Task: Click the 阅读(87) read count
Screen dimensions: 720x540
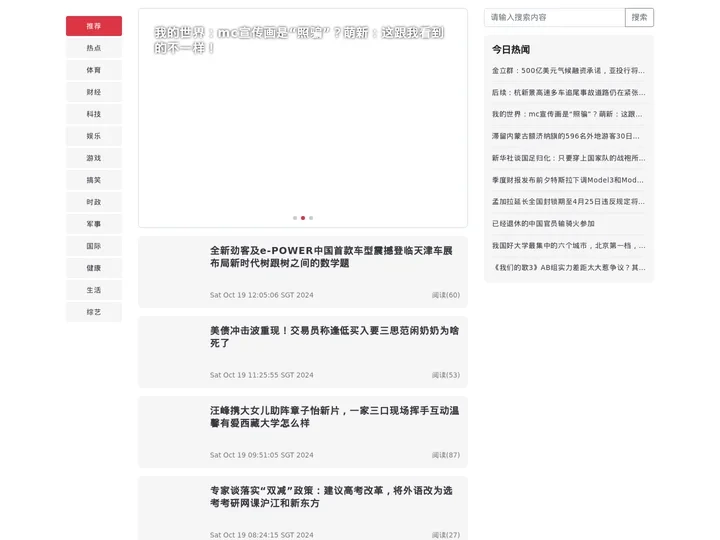Action: point(445,455)
